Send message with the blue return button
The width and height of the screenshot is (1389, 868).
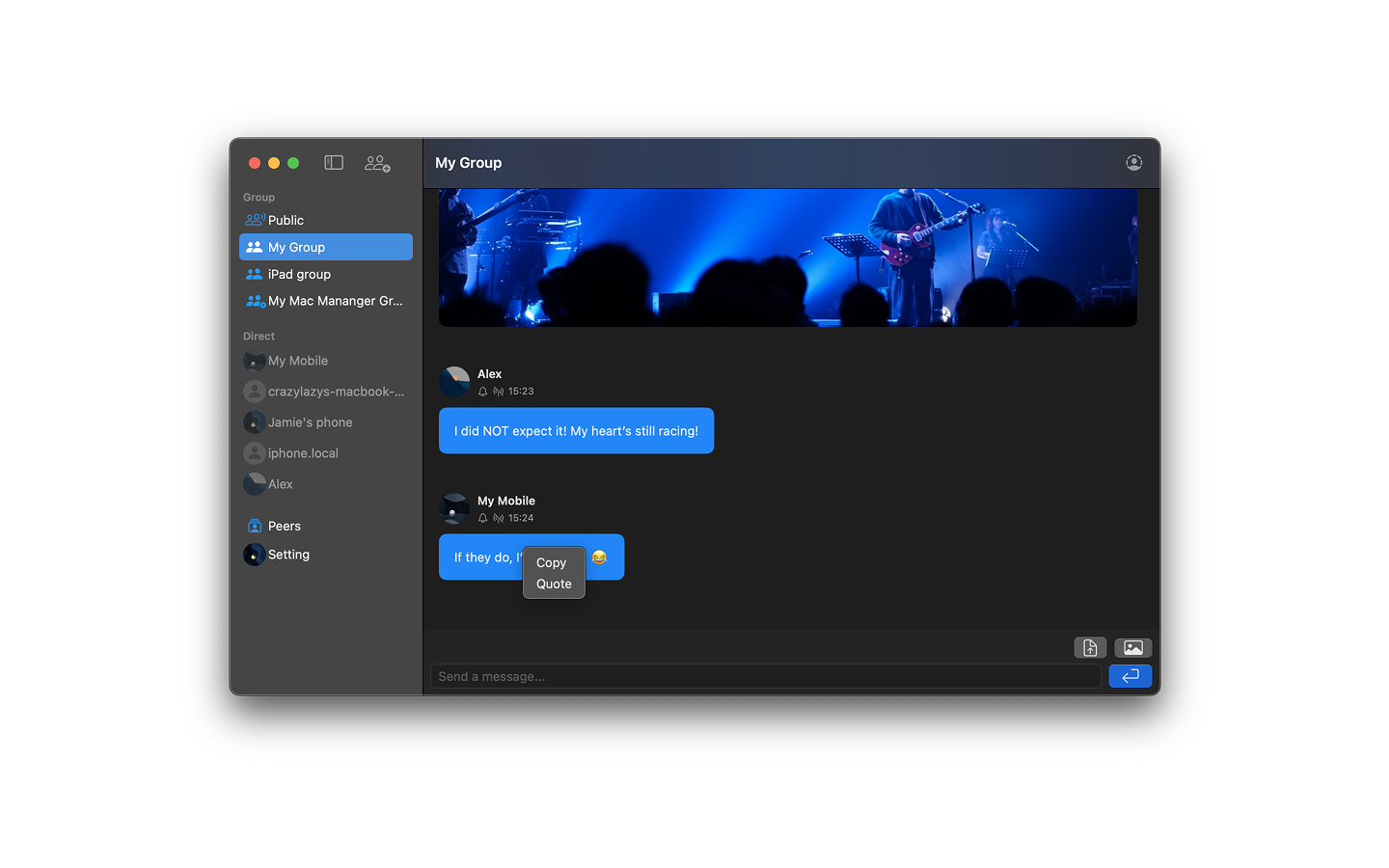pos(1130,676)
